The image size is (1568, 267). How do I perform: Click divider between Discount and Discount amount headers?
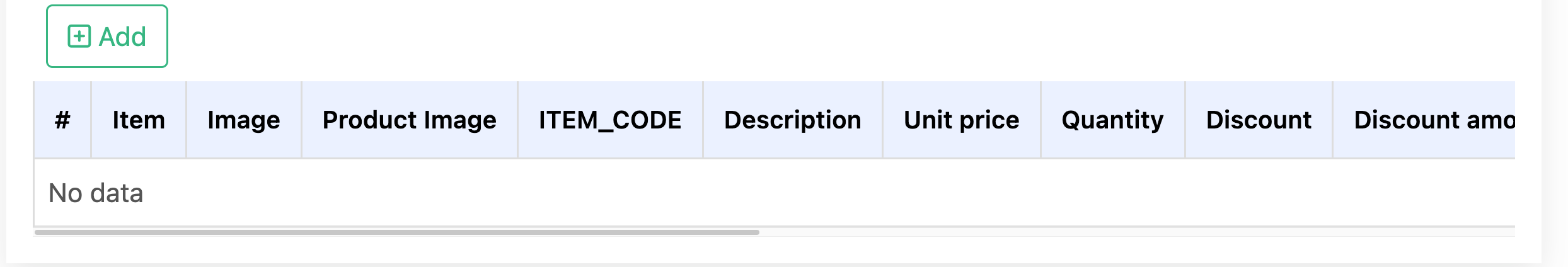(1332, 120)
